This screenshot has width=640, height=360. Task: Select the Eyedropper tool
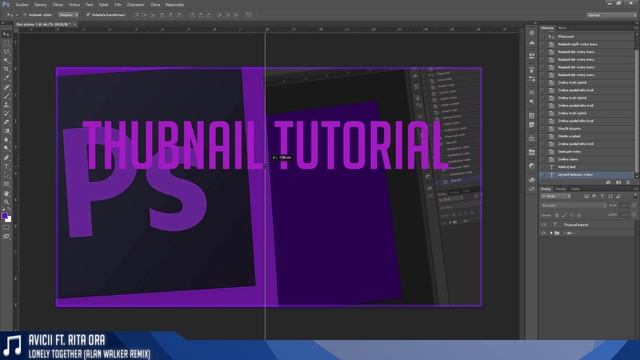click(6, 78)
